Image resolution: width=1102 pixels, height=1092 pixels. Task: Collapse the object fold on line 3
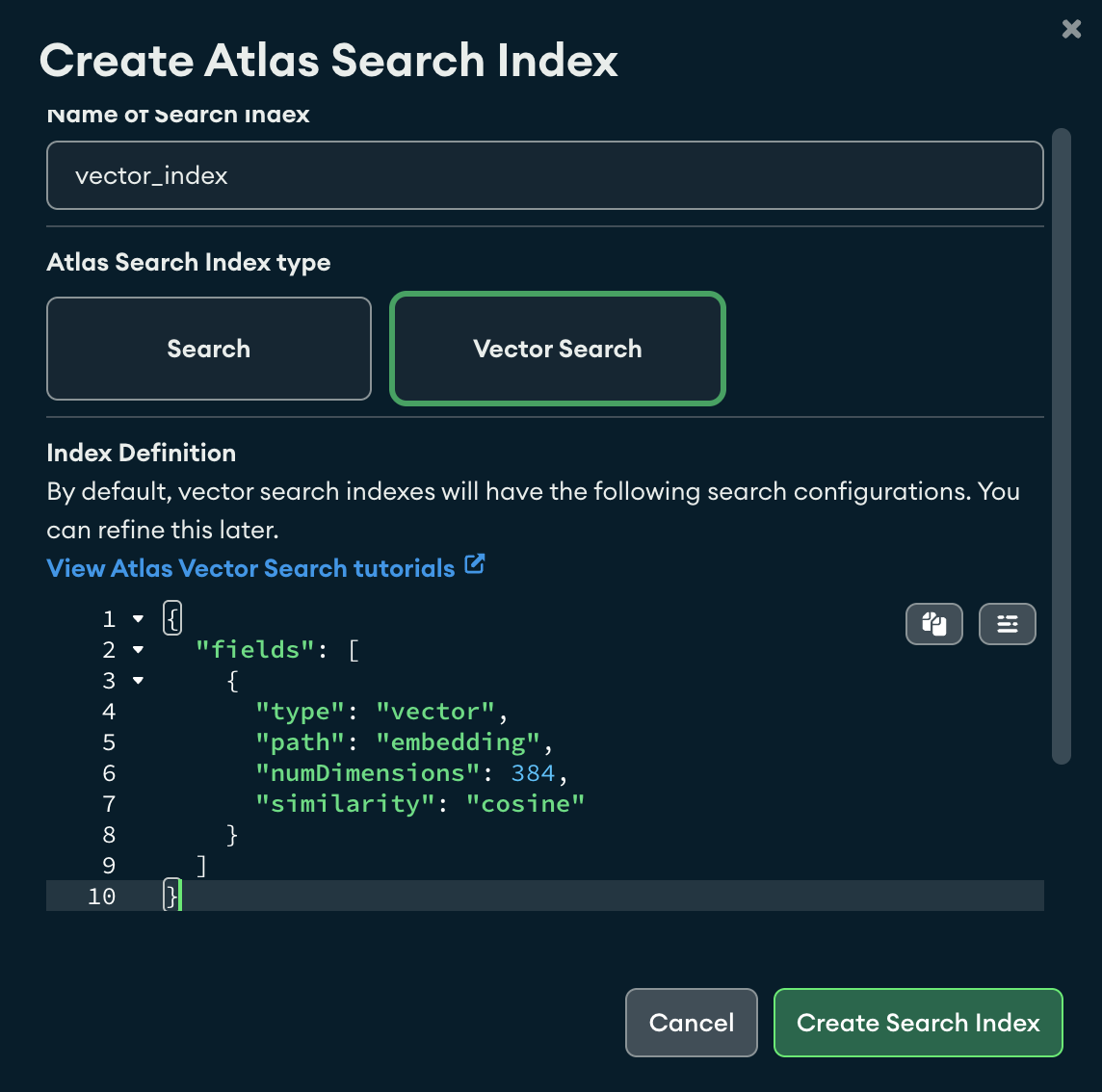coord(139,681)
